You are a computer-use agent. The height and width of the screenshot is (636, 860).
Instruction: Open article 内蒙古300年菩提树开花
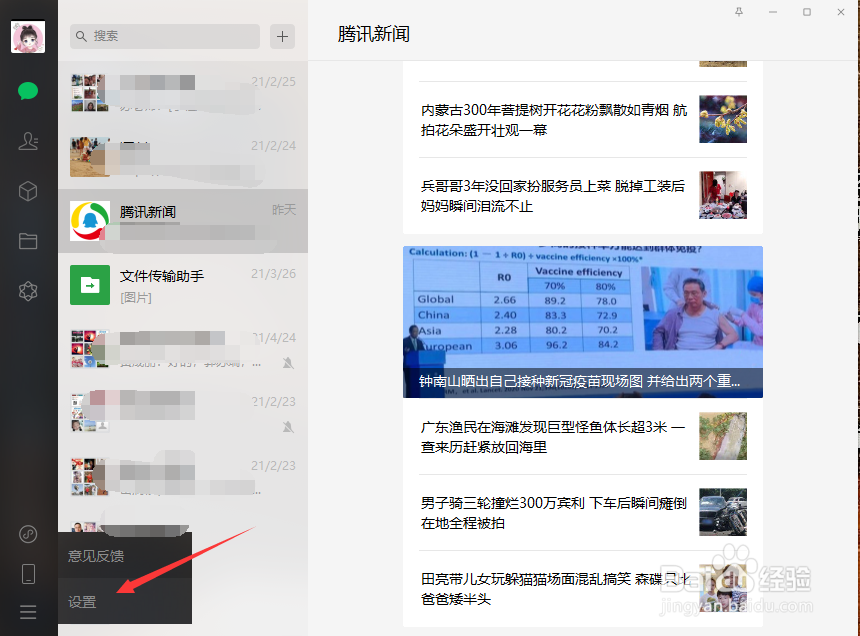(x=582, y=120)
